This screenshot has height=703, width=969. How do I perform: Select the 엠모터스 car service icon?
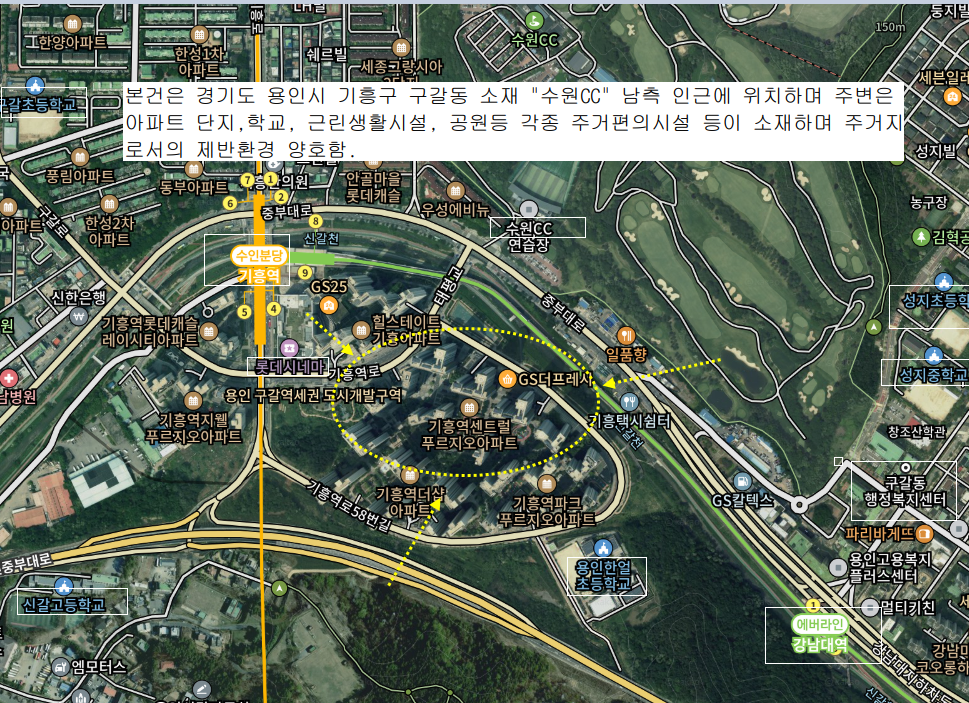click(x=60, y=667)
